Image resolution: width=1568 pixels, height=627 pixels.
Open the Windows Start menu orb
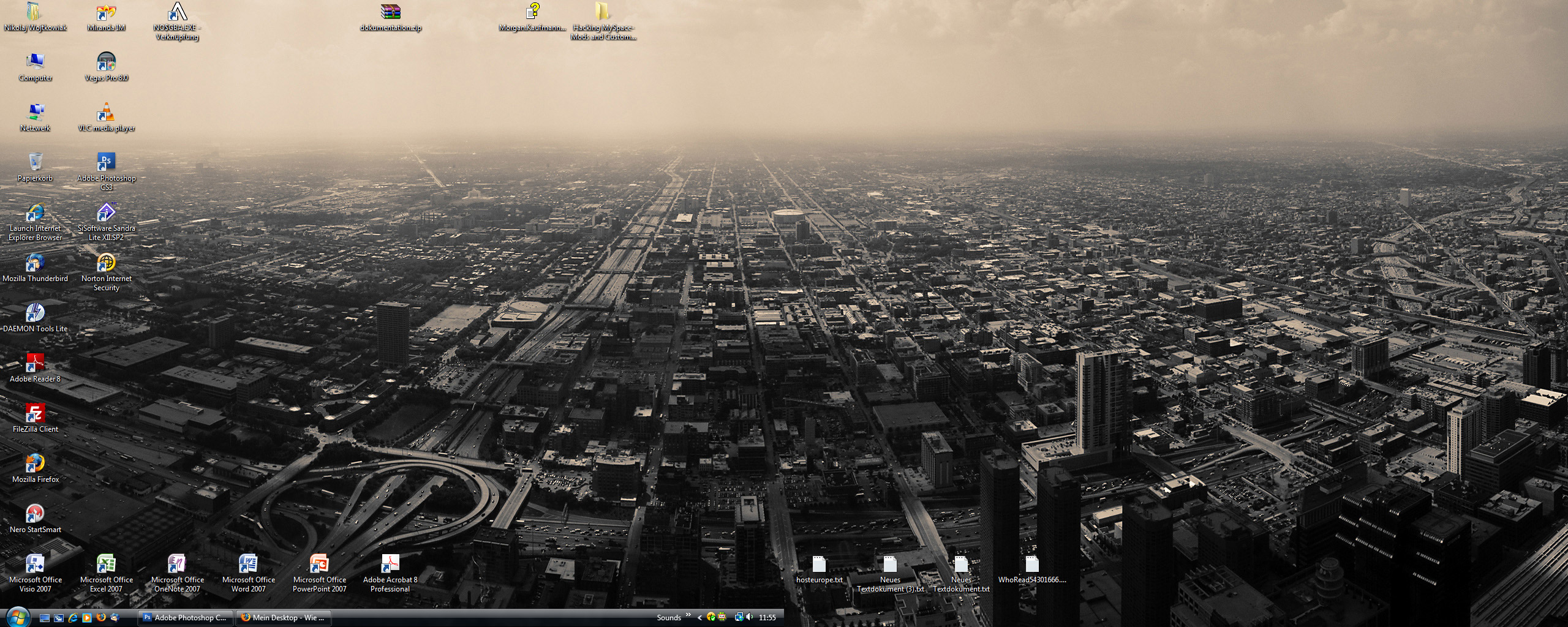[x=17, y=617]
